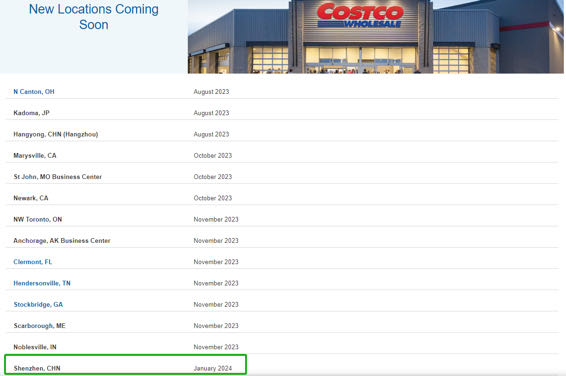Click the New Locations Coming Soon heading

point(93,17)
